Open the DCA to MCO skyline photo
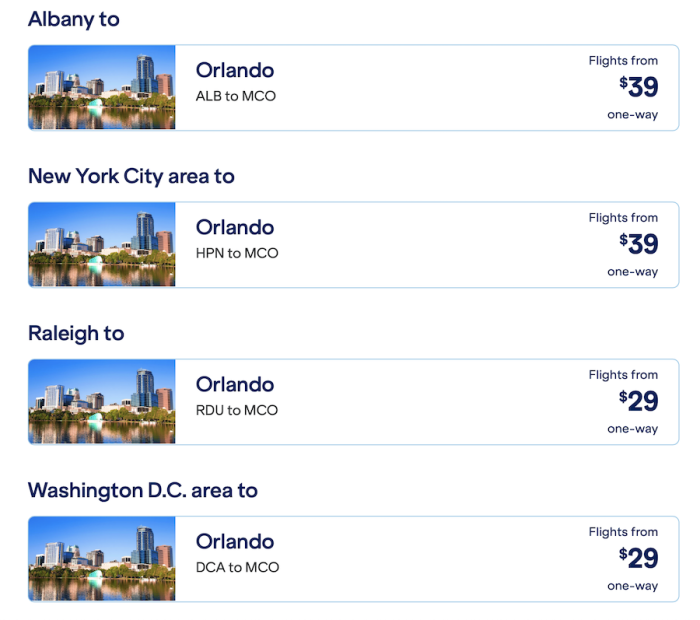Screen dimensions: 700x620 (102, 559)
